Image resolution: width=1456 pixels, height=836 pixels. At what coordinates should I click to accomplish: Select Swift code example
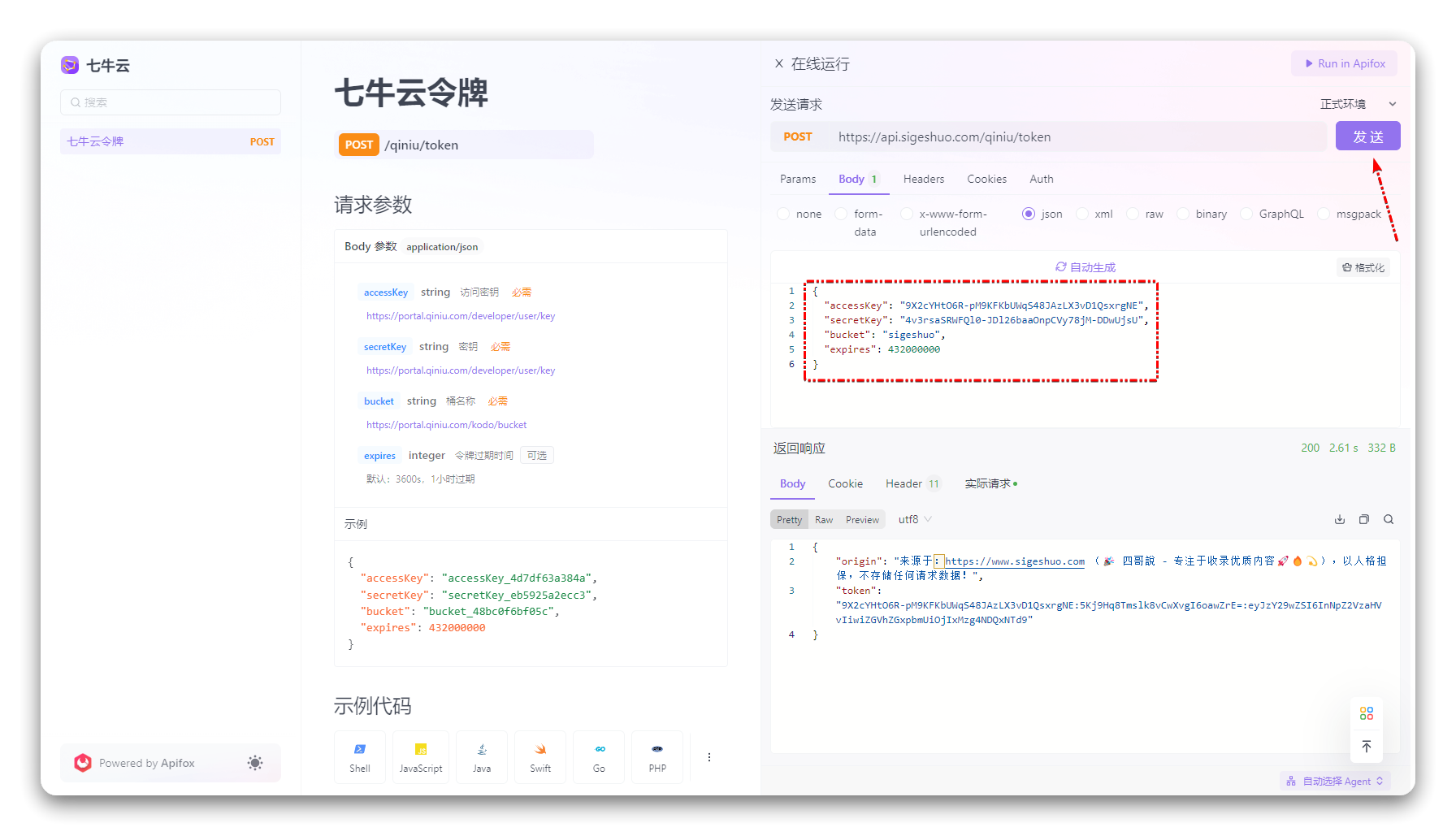point(540,757)
